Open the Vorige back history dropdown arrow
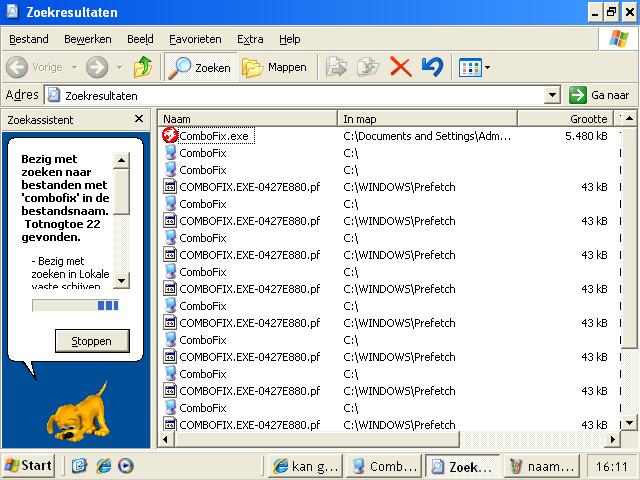Viewport: 640px width, 480px height. 74,67
